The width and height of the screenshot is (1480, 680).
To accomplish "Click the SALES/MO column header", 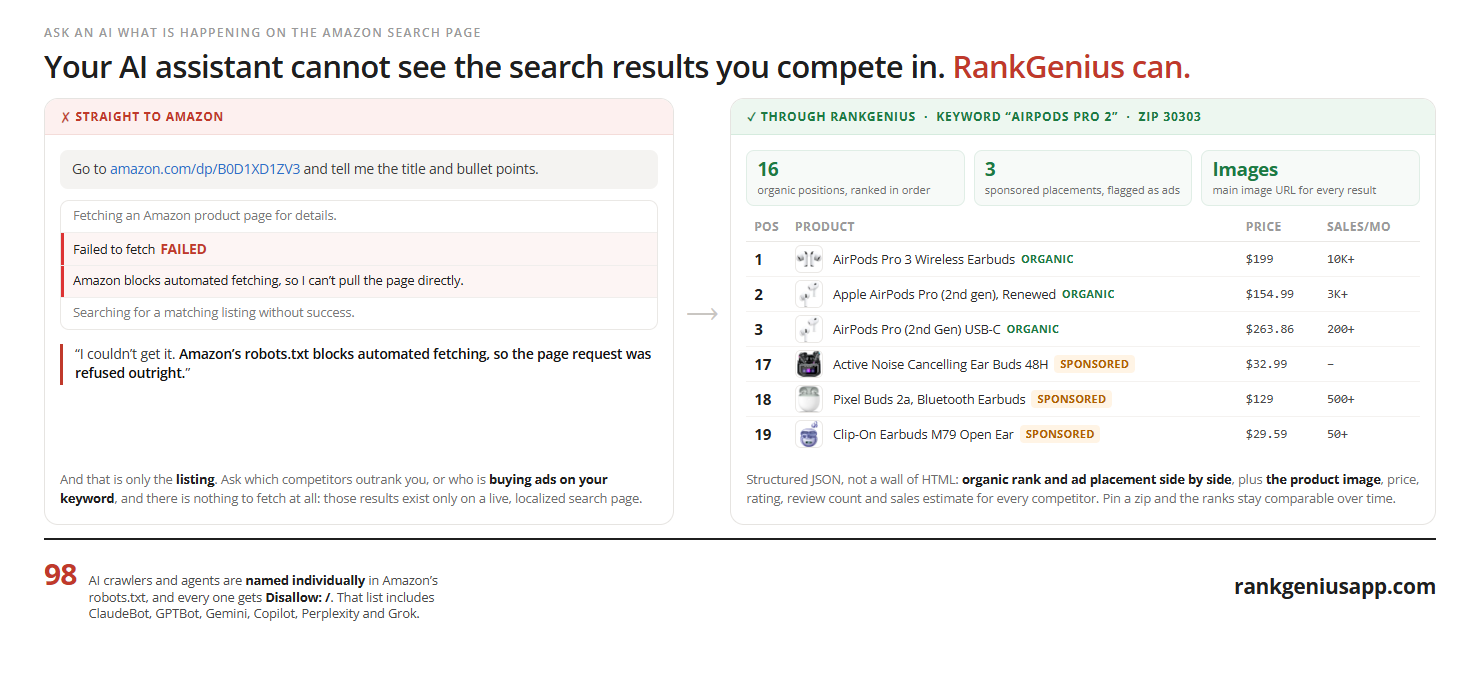I will [x=1358, y=227].
